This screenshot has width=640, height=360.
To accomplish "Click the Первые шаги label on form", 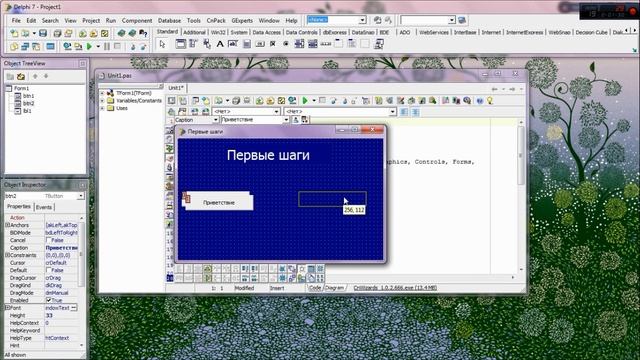I will point(268,155).
